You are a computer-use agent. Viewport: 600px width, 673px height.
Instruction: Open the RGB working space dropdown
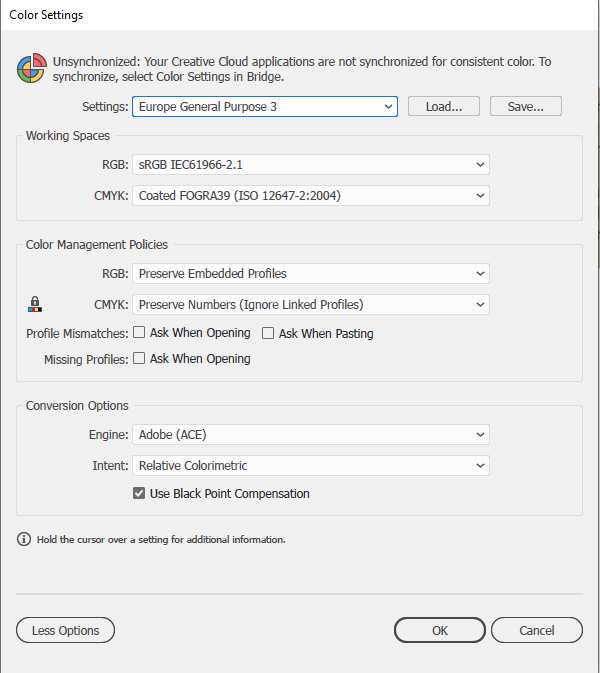[x=310, y=164]
